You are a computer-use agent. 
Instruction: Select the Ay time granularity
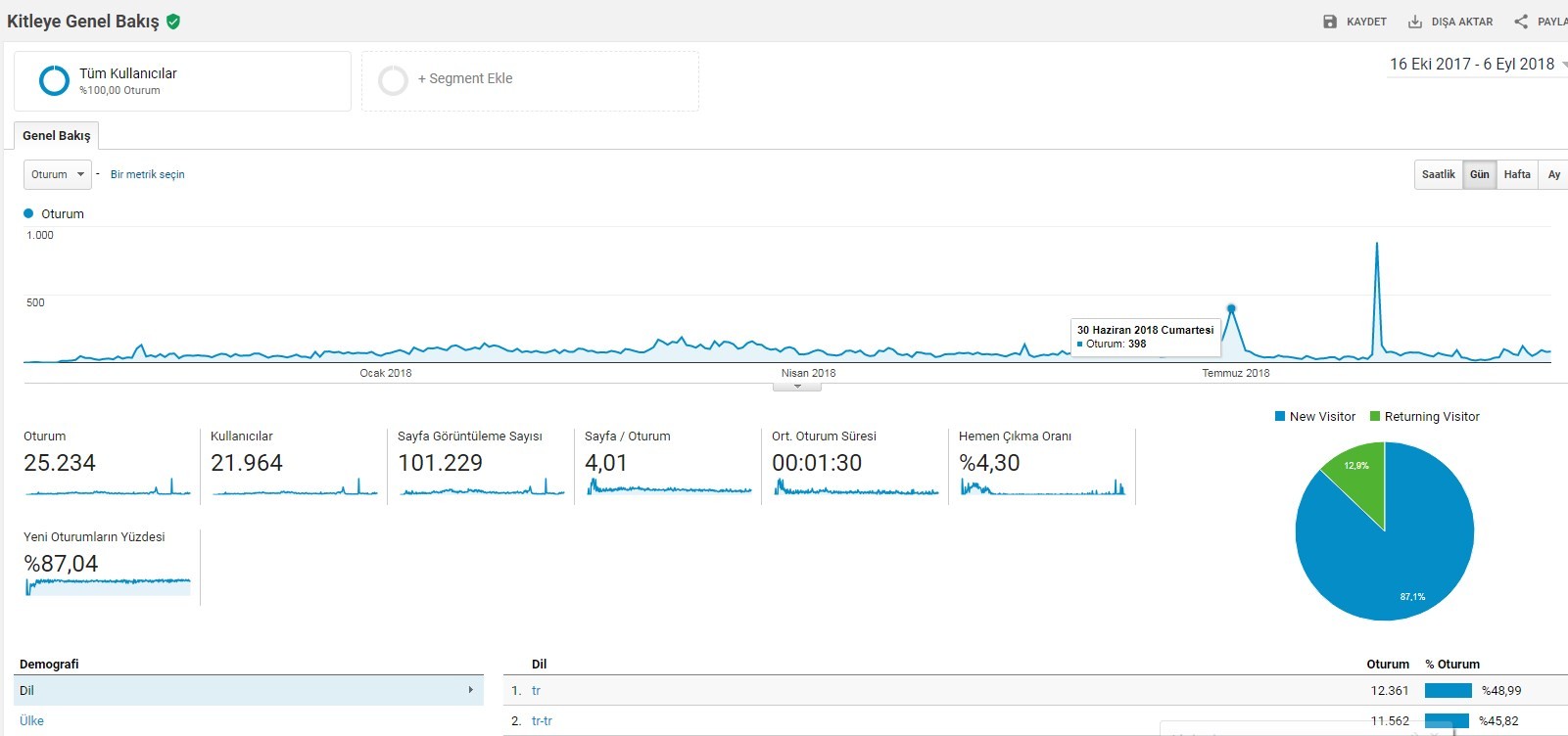1553,174
